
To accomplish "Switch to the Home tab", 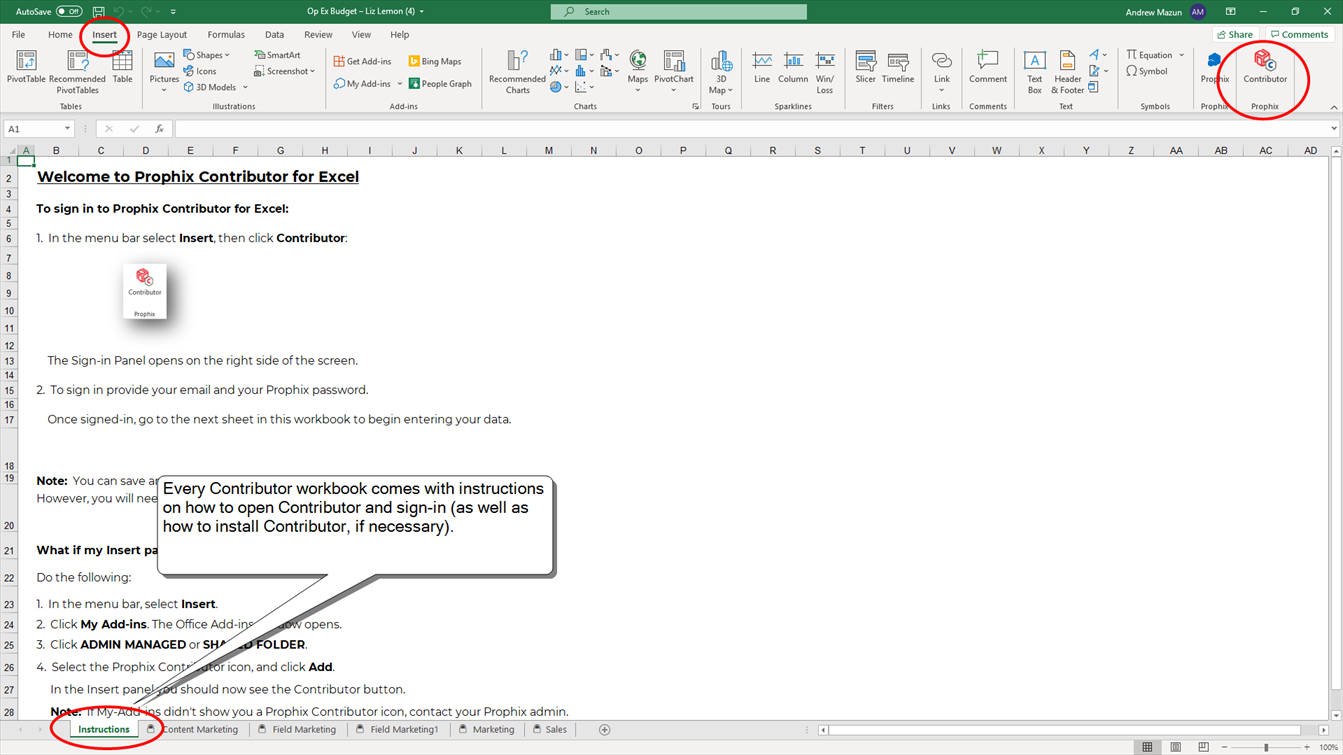I will (60, 34).
